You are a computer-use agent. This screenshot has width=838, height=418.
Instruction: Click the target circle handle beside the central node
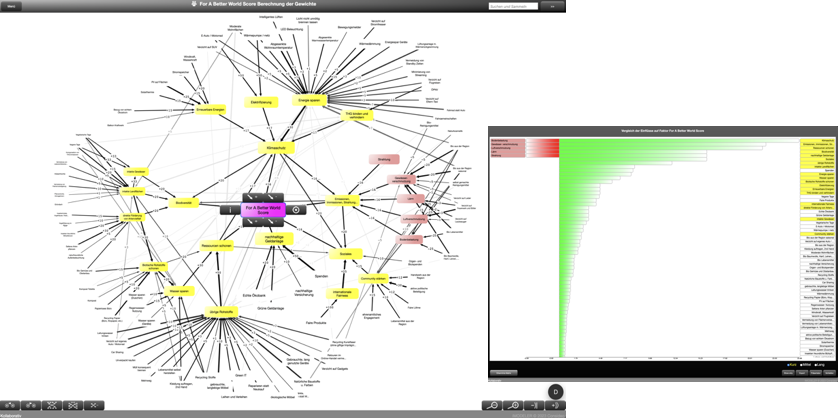pos(296,210)
